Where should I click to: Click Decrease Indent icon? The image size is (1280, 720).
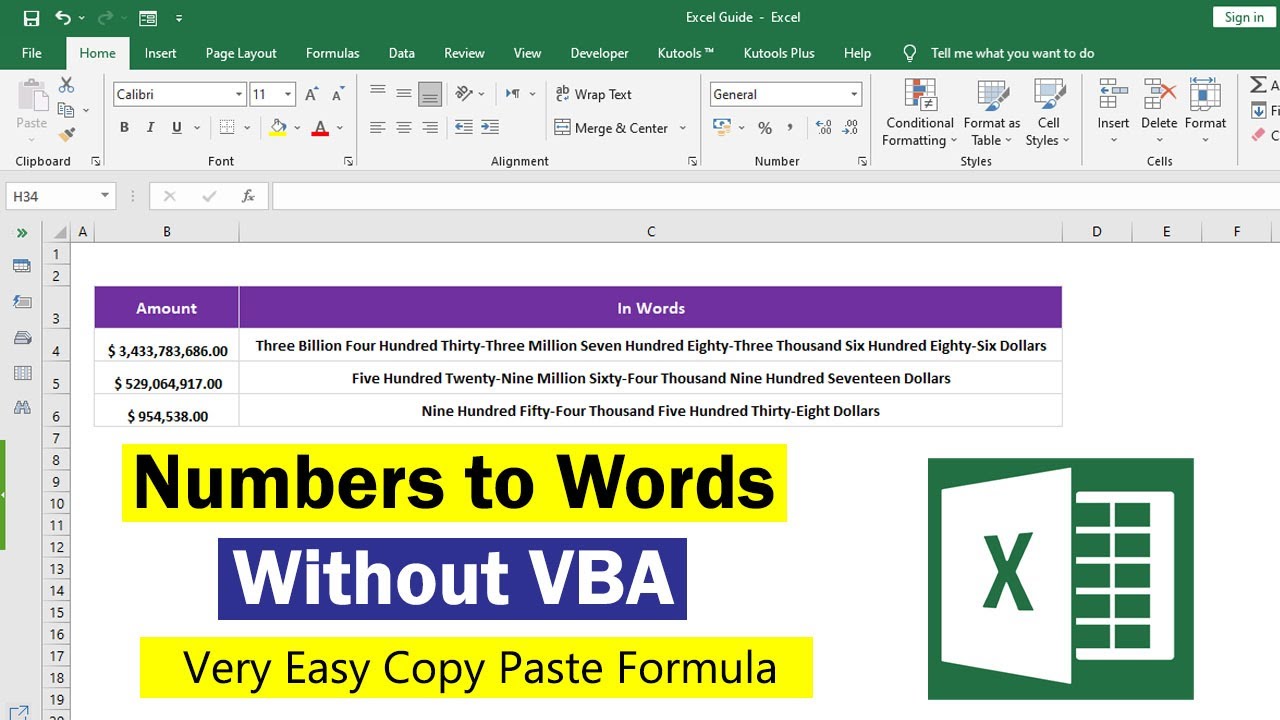pyautogui.click(x=464, y=127)
